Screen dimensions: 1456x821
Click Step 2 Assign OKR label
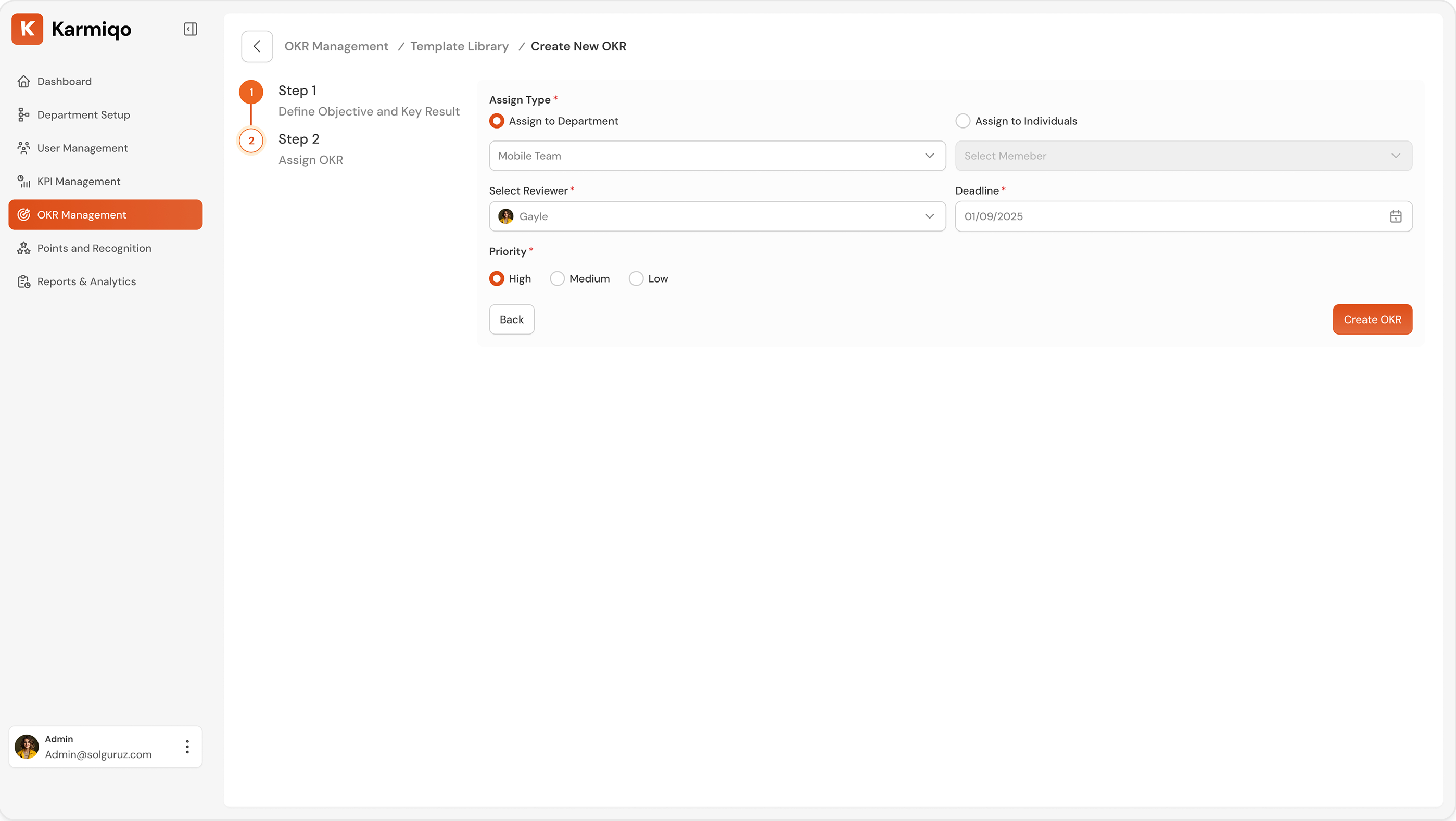[310, 149]
